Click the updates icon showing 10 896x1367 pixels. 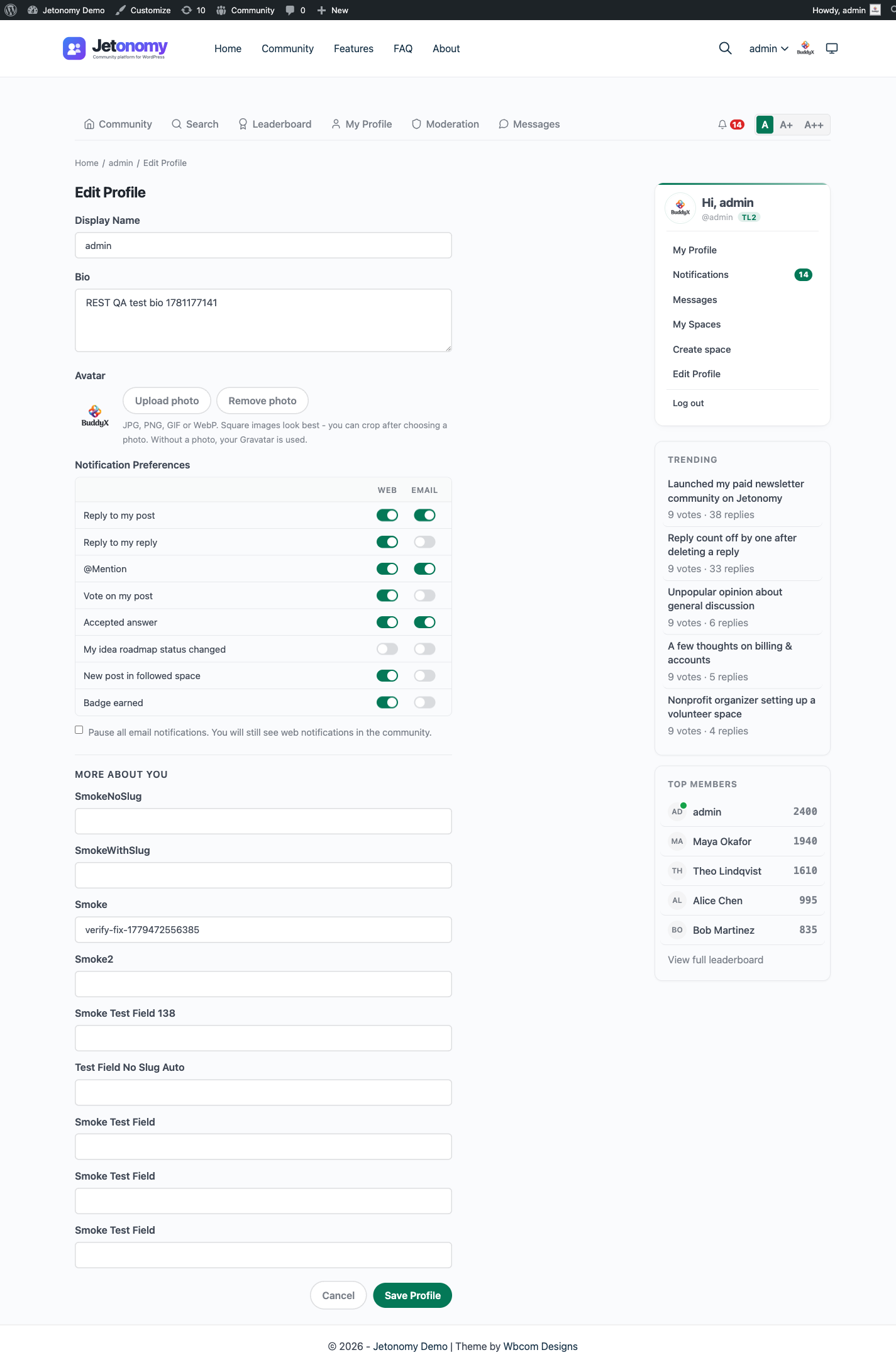pyautogui.click(x=194, y=10)
